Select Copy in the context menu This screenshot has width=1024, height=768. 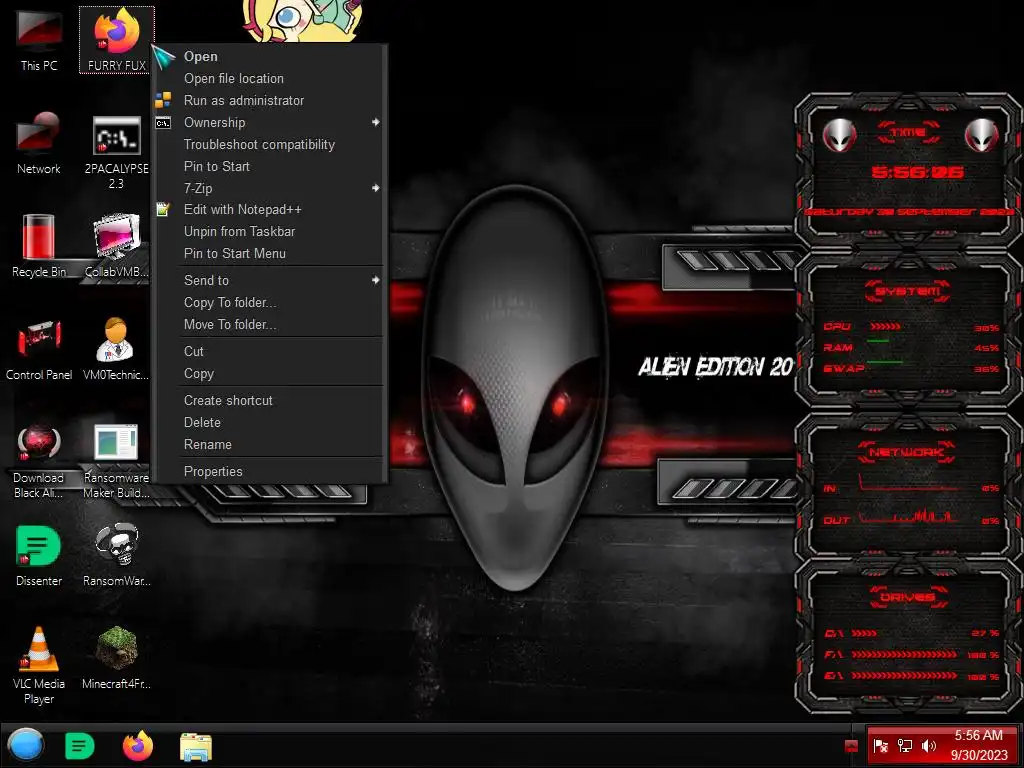270,374
